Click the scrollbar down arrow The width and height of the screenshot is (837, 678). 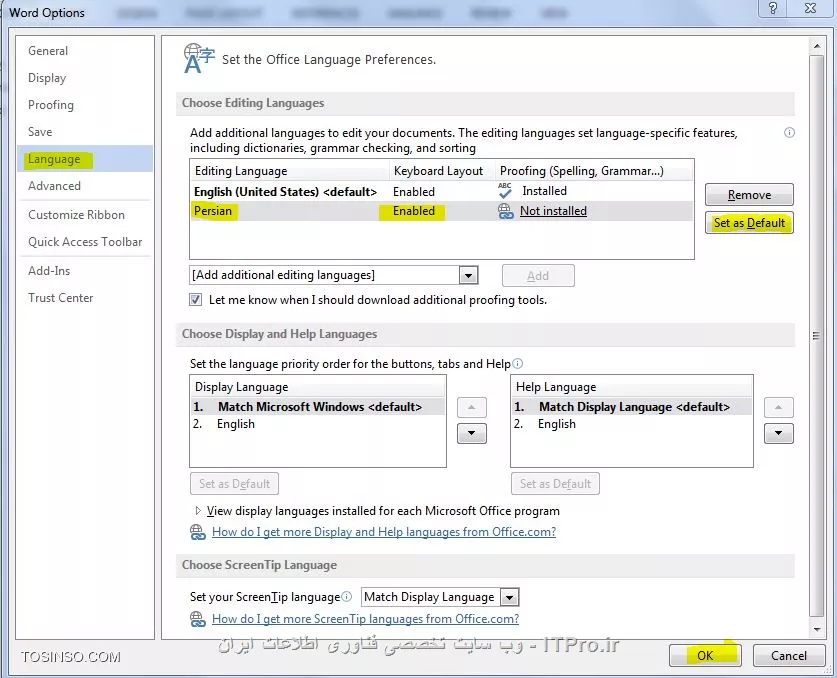[817, 629]
